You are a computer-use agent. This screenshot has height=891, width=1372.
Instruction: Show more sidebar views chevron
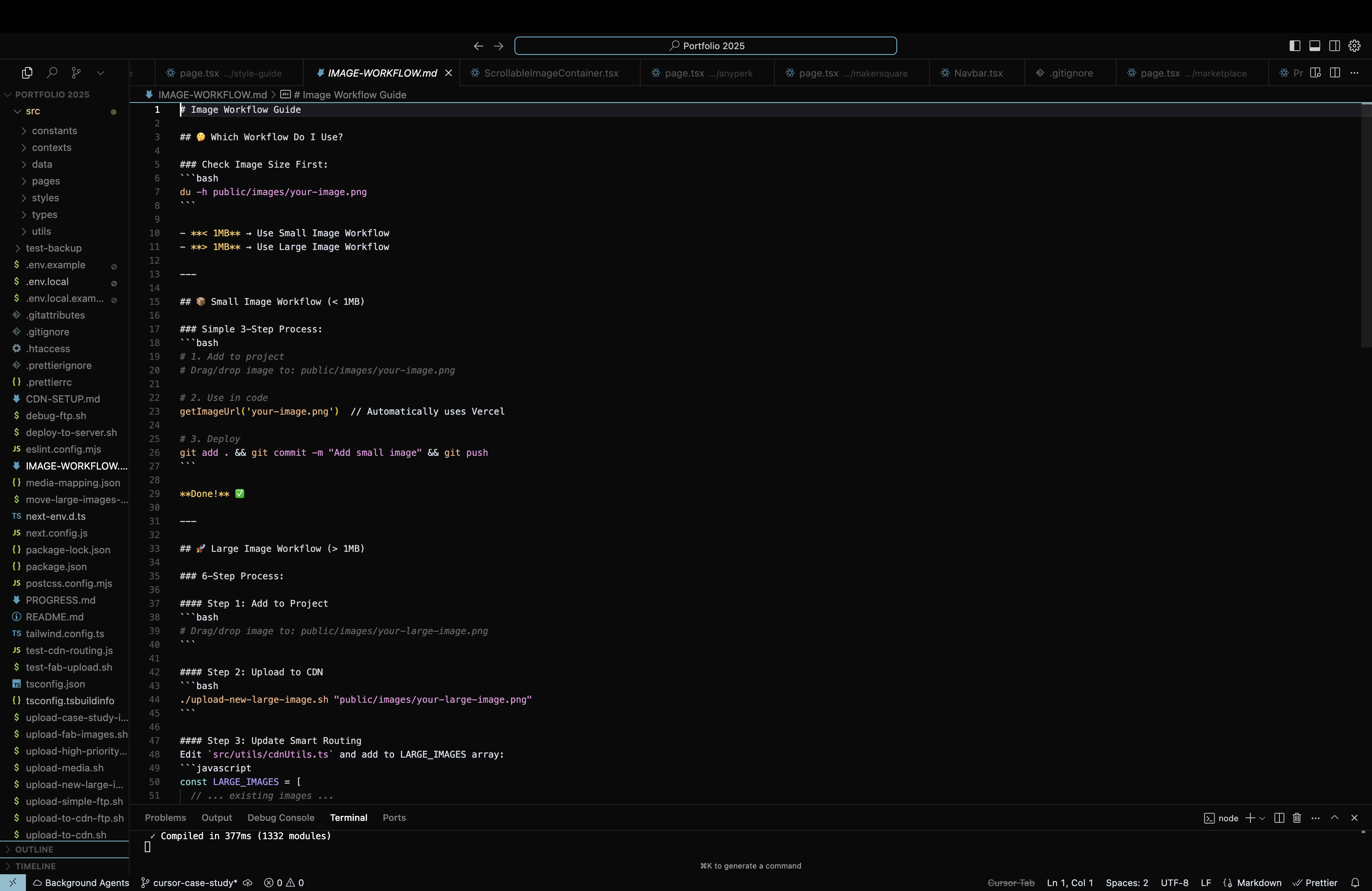tap(100, 73)
